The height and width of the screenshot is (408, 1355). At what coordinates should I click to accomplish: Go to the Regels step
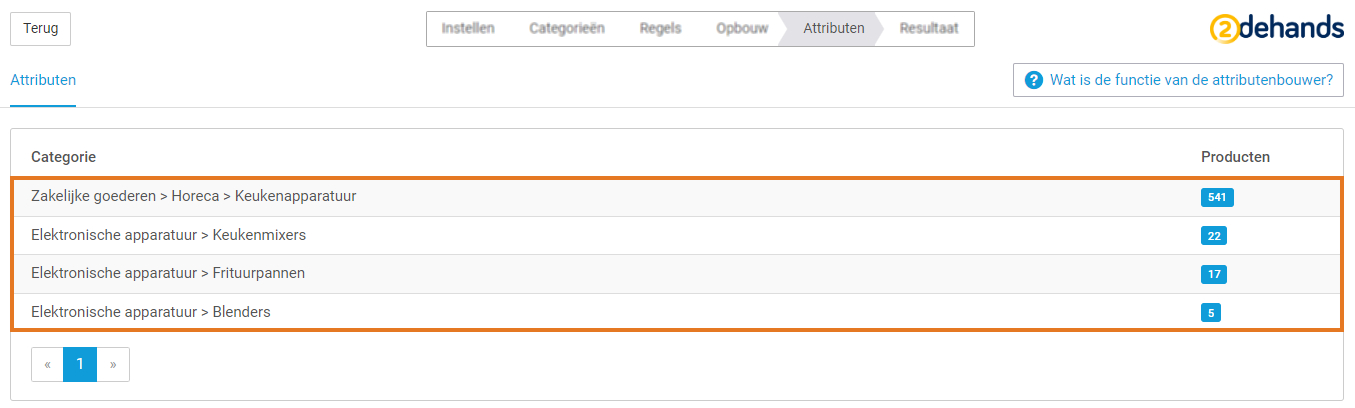tap(661, 28)
